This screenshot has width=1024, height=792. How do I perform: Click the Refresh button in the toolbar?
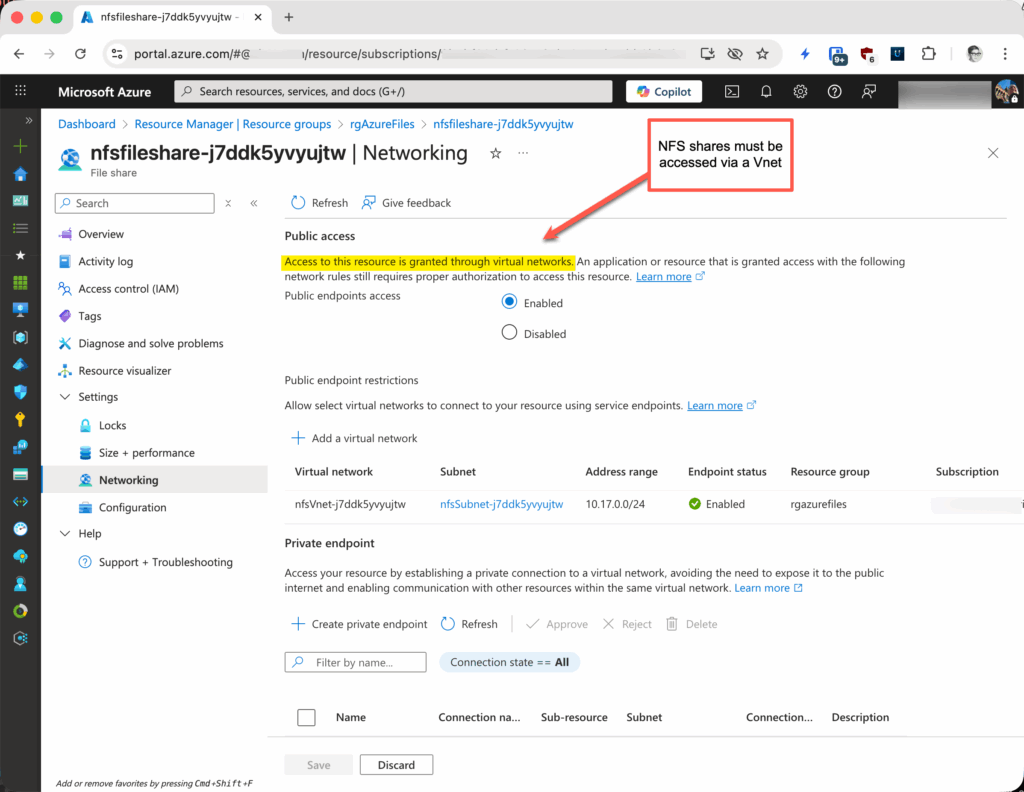319,203
